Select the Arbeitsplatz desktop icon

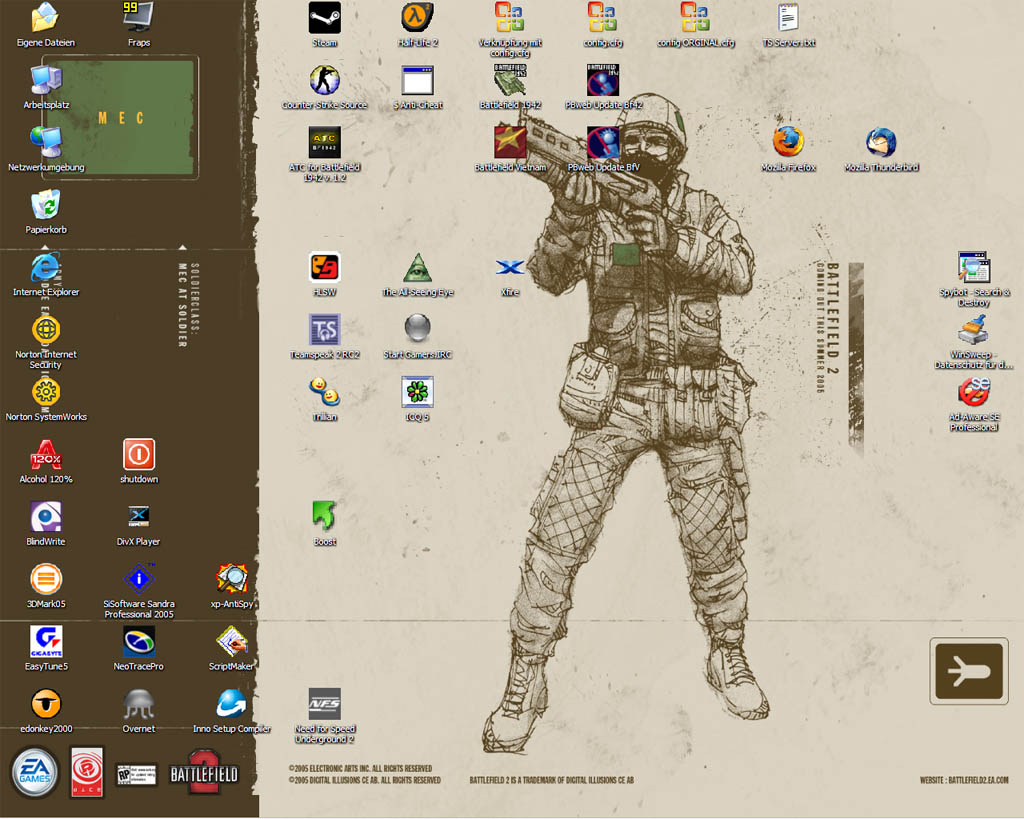46,80
